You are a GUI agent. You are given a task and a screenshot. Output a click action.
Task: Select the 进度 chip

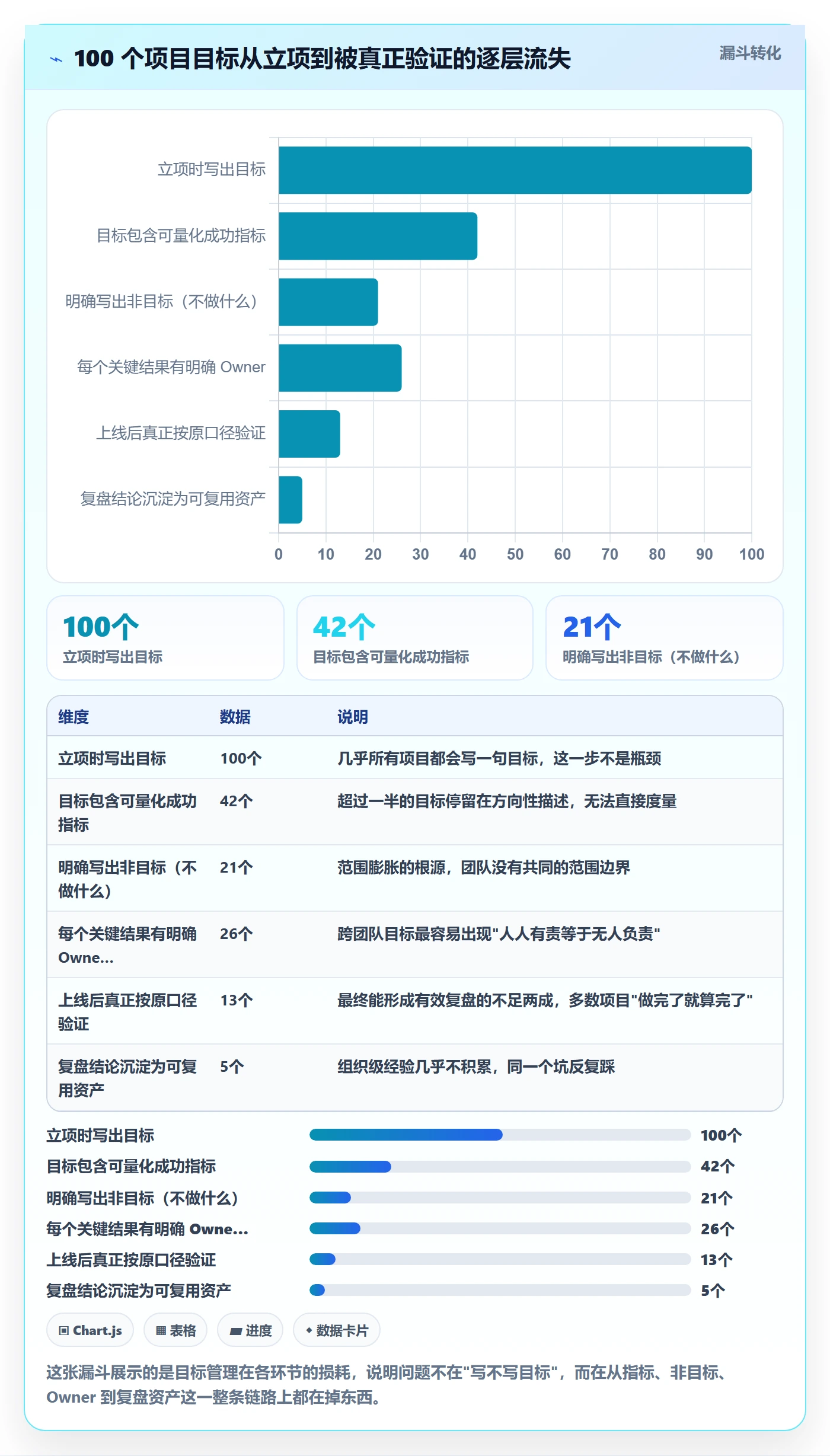(x=250, y=1330)
